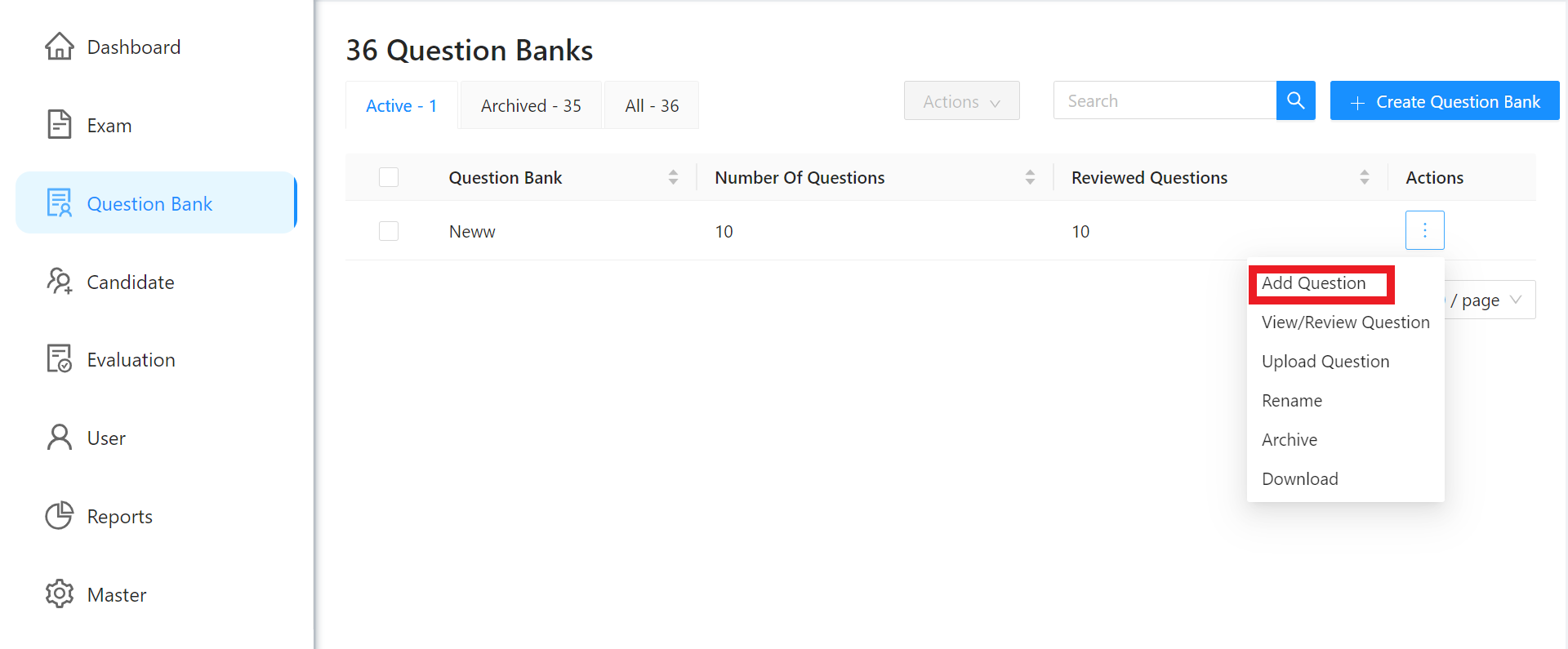
Task: Click the Master gear icon
Action: tap(59, 593)
